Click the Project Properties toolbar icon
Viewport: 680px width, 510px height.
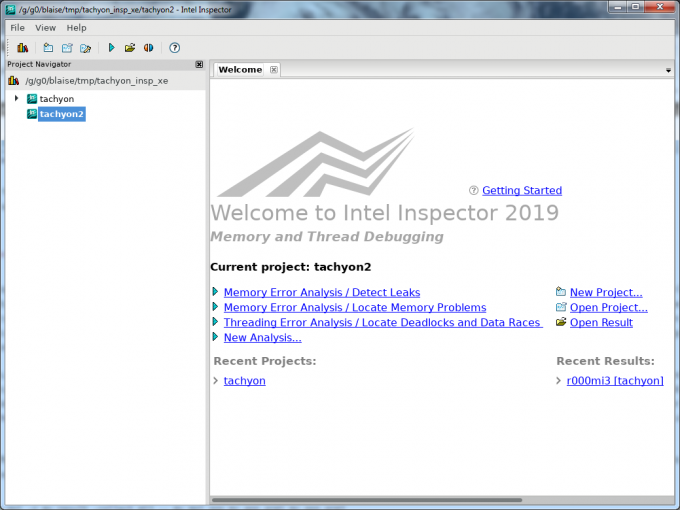(85, 48)
